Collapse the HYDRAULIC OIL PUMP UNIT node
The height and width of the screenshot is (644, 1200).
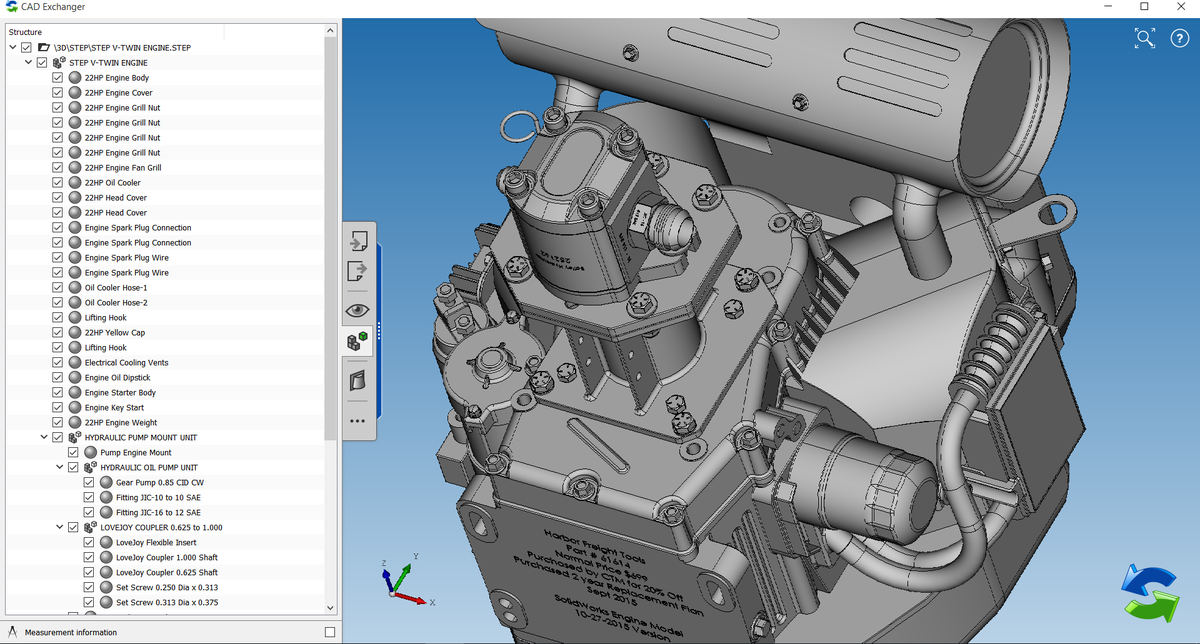(x=59, y=467)
